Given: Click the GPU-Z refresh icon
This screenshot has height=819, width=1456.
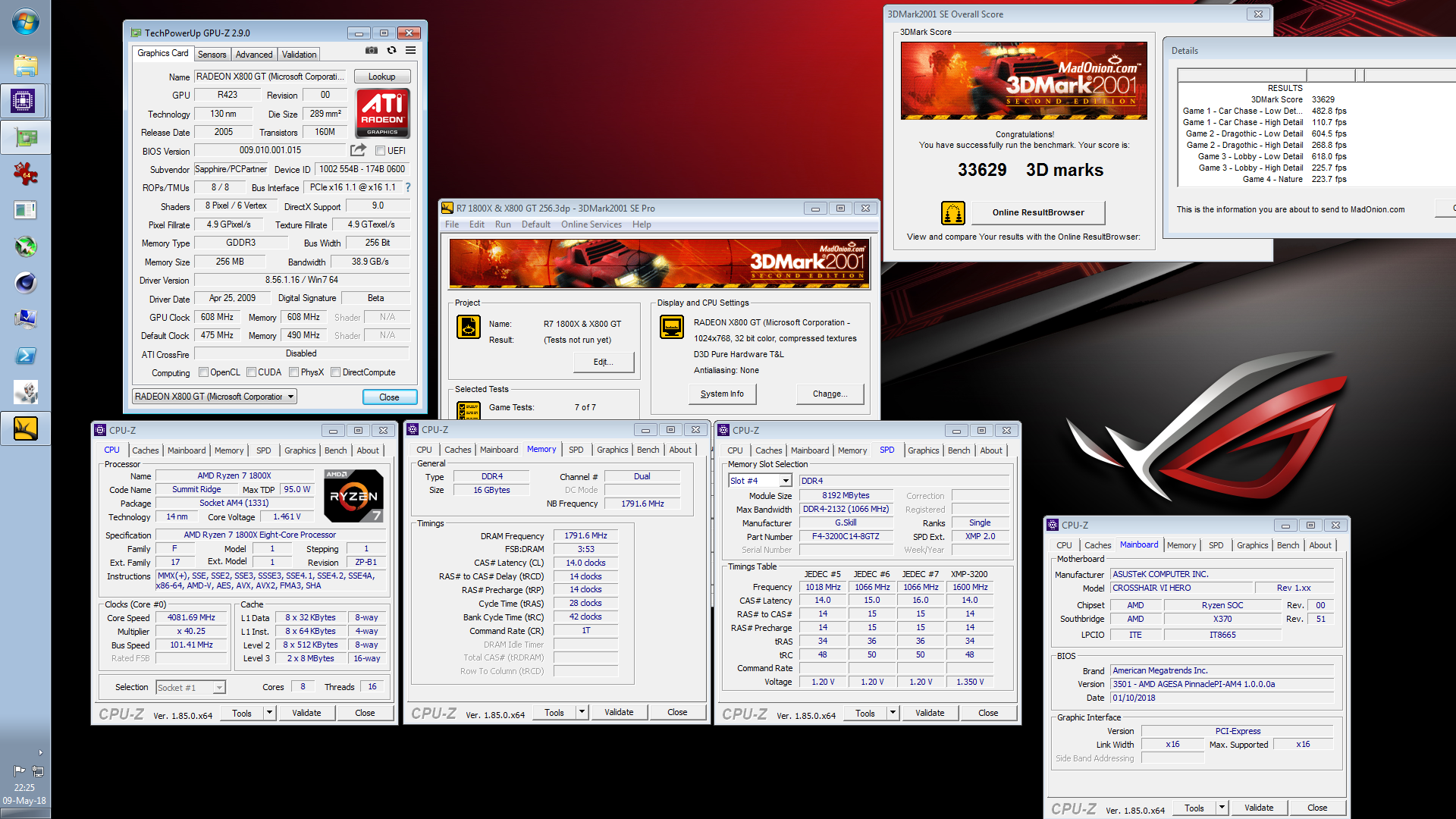Looking at the screenshot, I should (x=391, y=51).
